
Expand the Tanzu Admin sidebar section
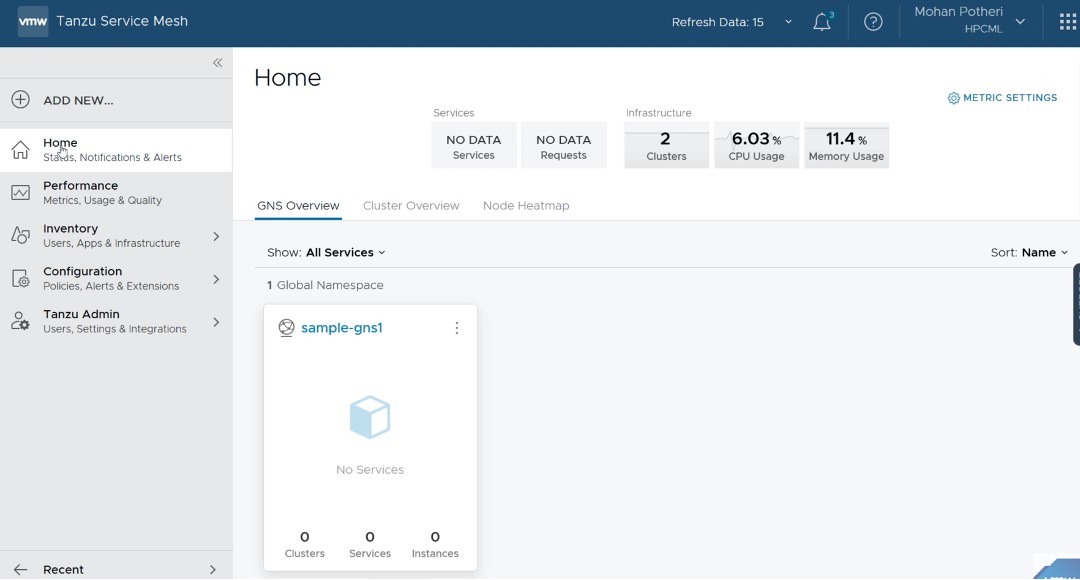(x=216, y=322)
